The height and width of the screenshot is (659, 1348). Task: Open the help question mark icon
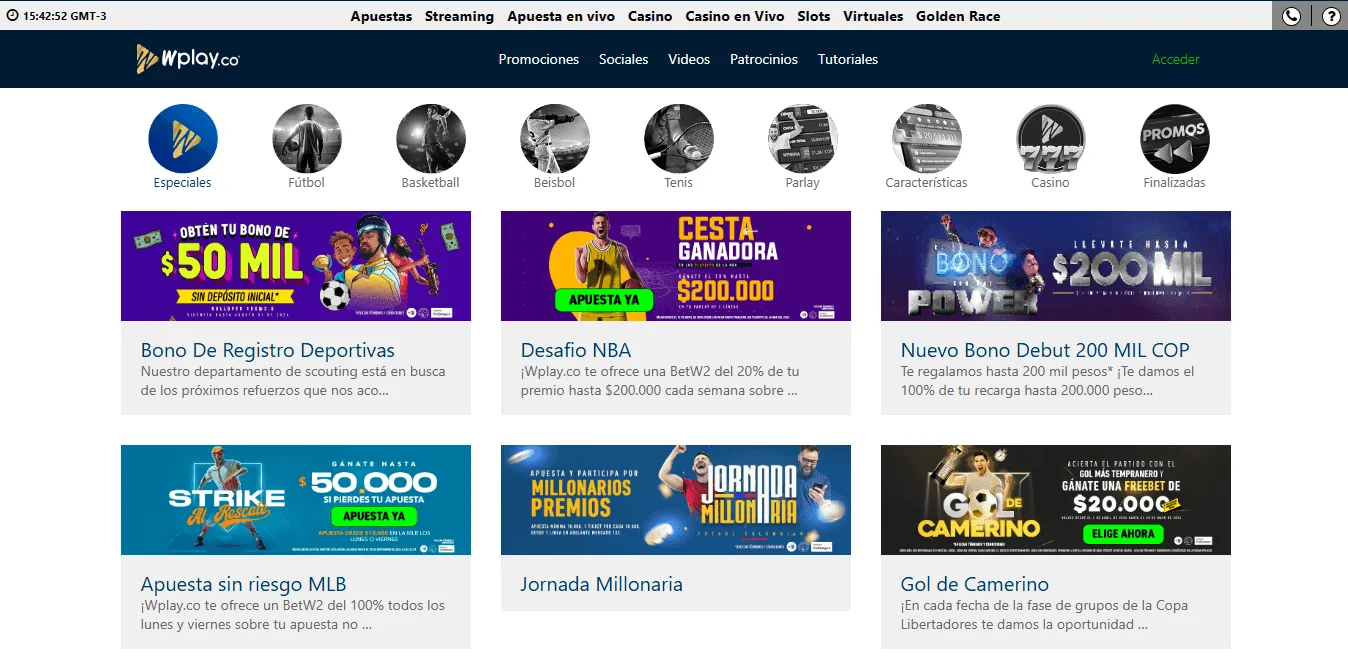pos(1331,16)
